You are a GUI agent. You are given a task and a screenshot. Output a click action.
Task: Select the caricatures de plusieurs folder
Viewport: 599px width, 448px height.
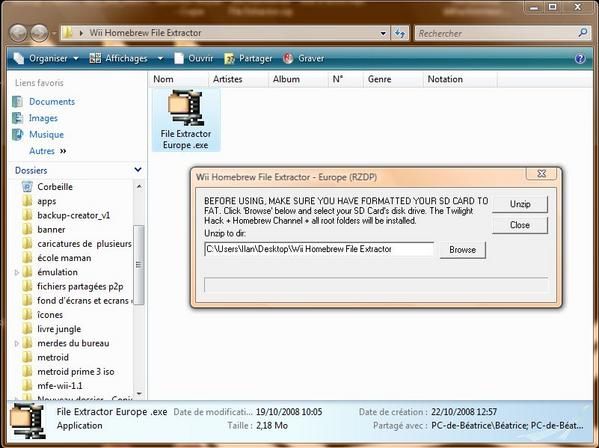84,244
